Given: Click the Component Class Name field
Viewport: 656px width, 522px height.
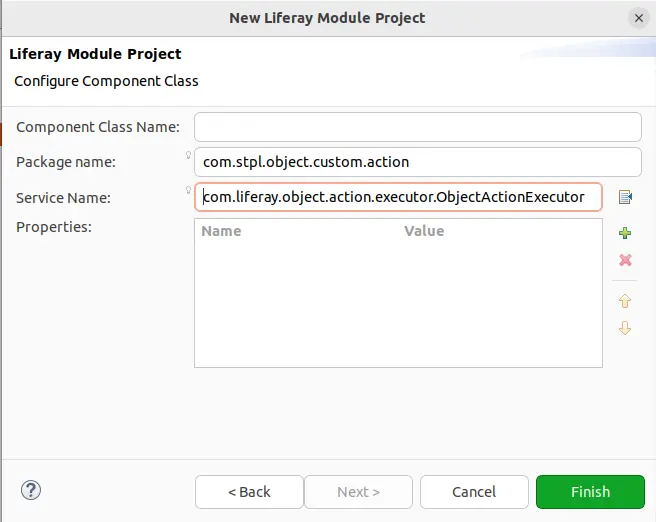Looking at the screenshot, I should click(418, 127).
